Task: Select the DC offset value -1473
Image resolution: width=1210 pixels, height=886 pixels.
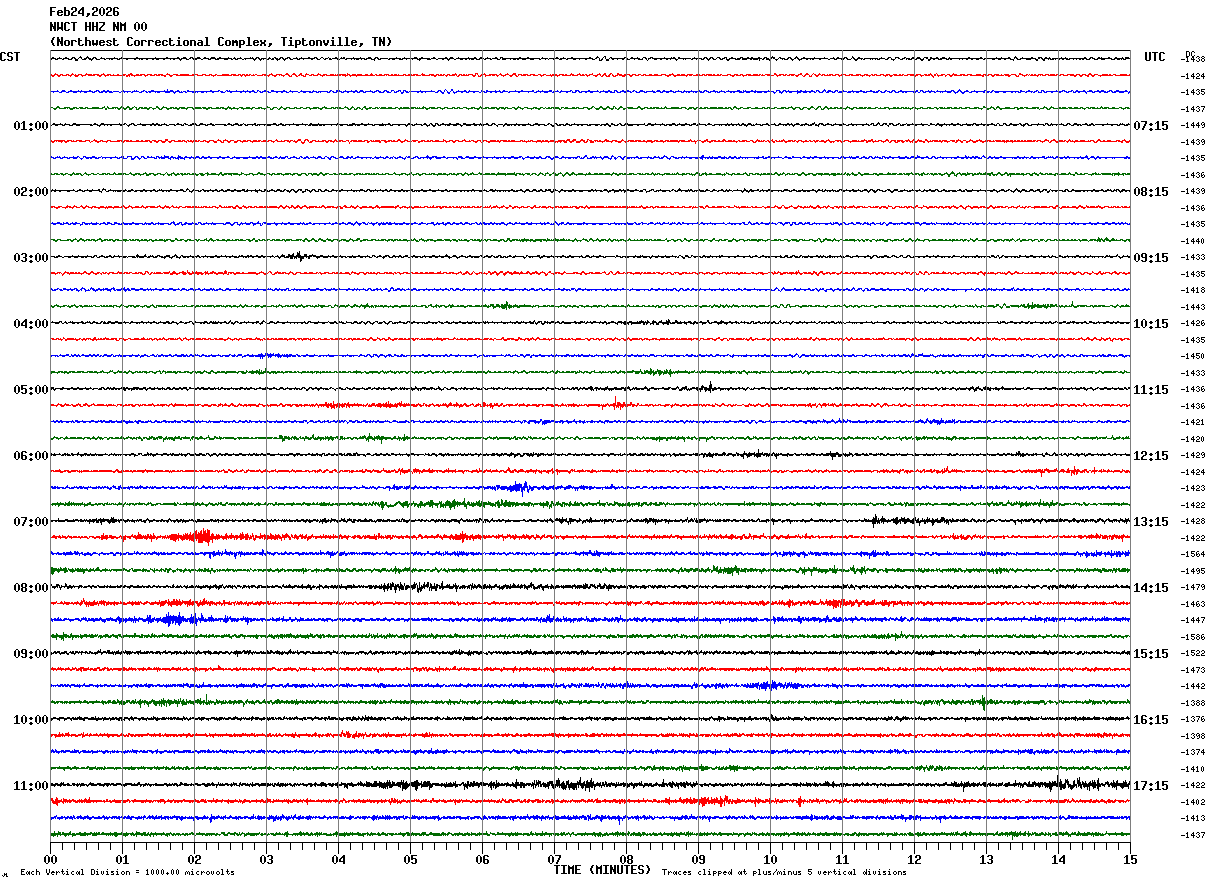Action: [x=1192, y=670]
